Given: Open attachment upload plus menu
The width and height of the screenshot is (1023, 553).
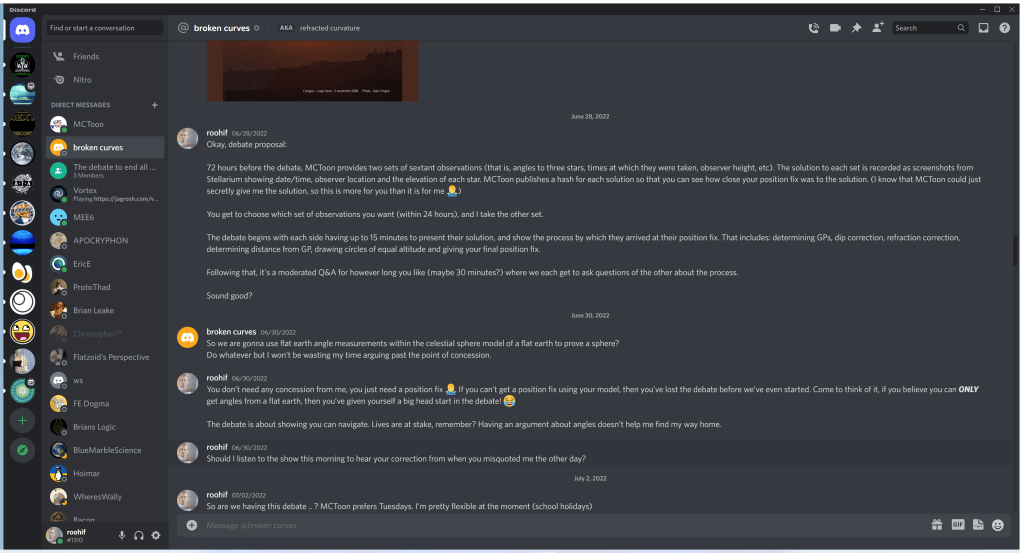Looking at the screenshot, I should coord(192,525).
